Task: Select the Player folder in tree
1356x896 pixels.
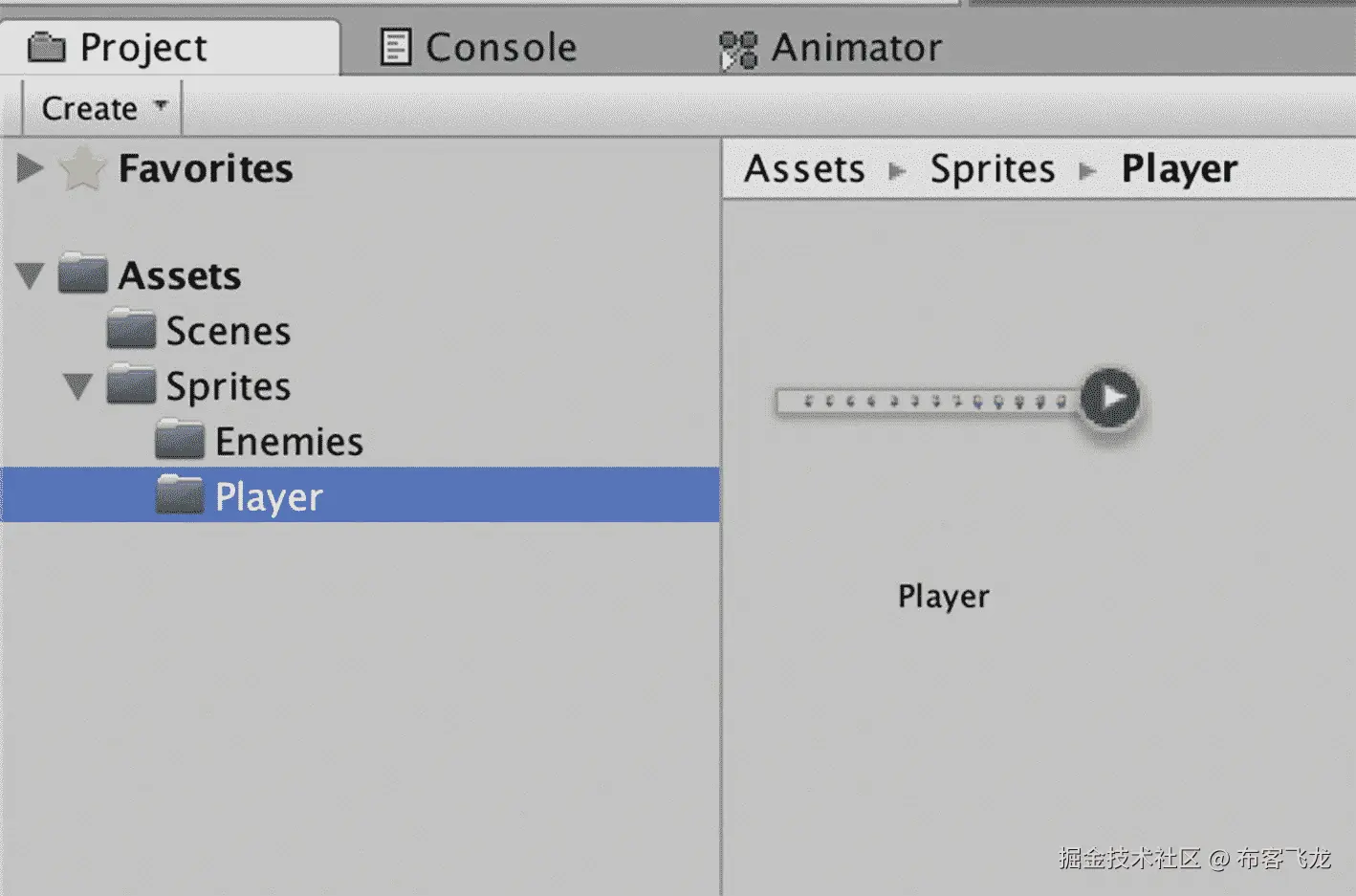Action: point(268,496)
